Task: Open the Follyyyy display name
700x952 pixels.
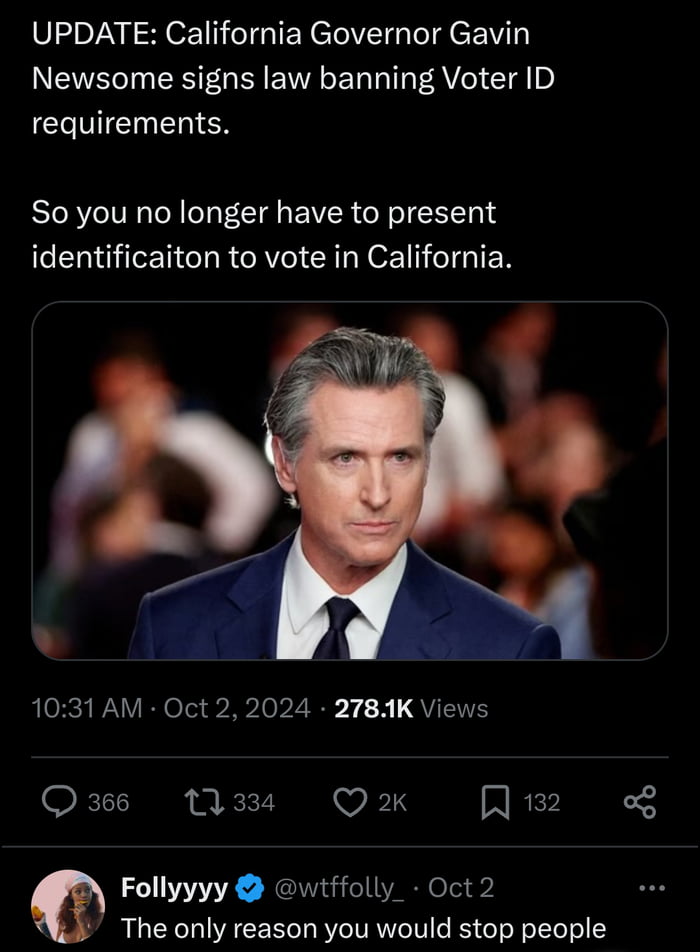Action: [176, 888]
